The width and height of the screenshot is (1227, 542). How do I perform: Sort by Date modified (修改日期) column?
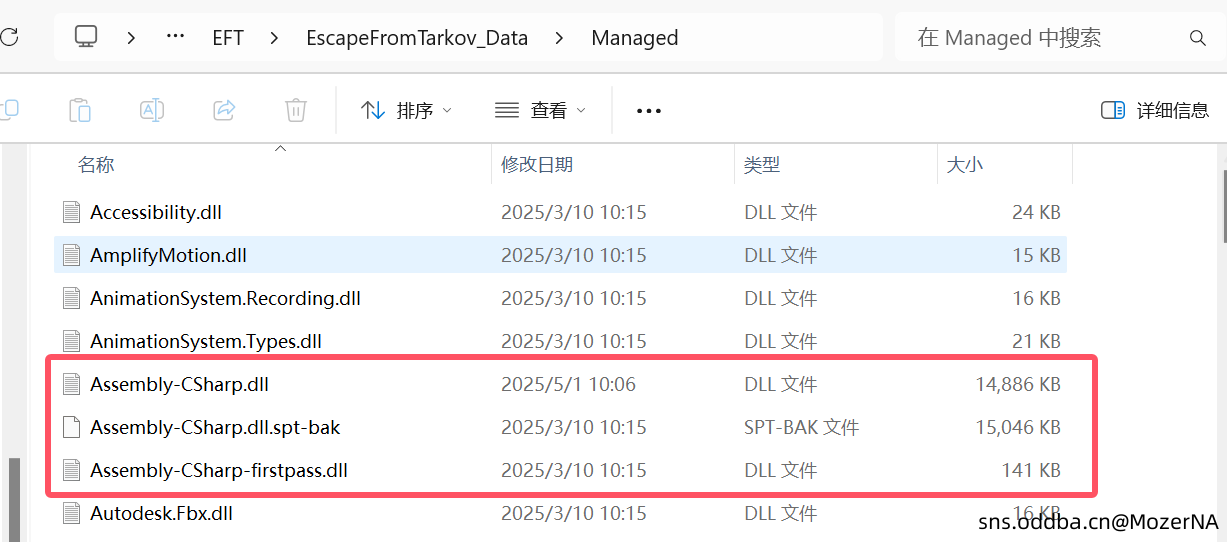[x=537, y=165]
